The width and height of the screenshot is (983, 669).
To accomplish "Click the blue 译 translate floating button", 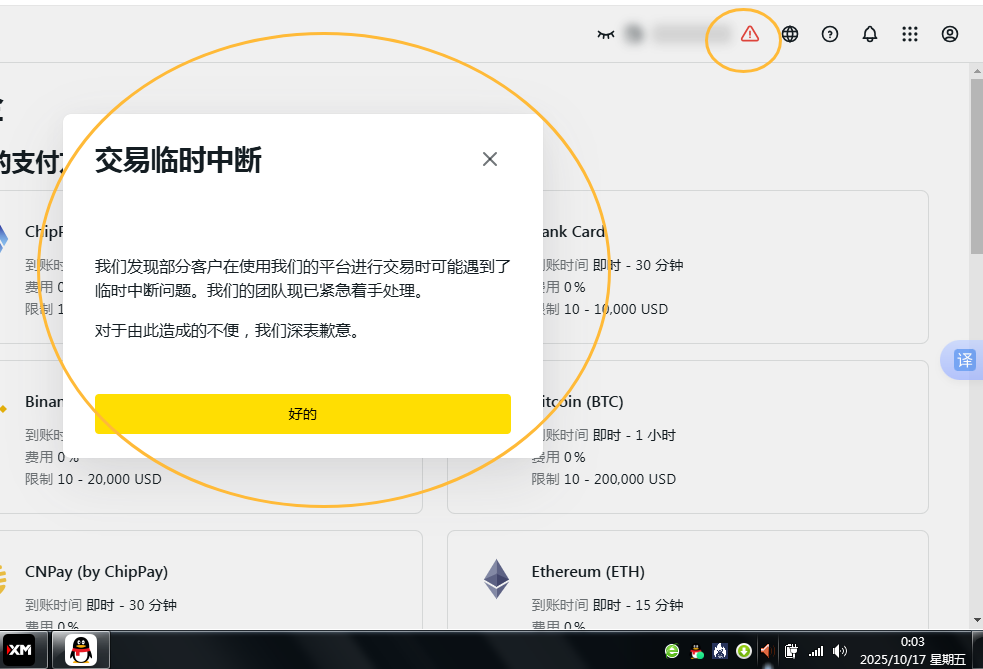I will tap(964, 360).
